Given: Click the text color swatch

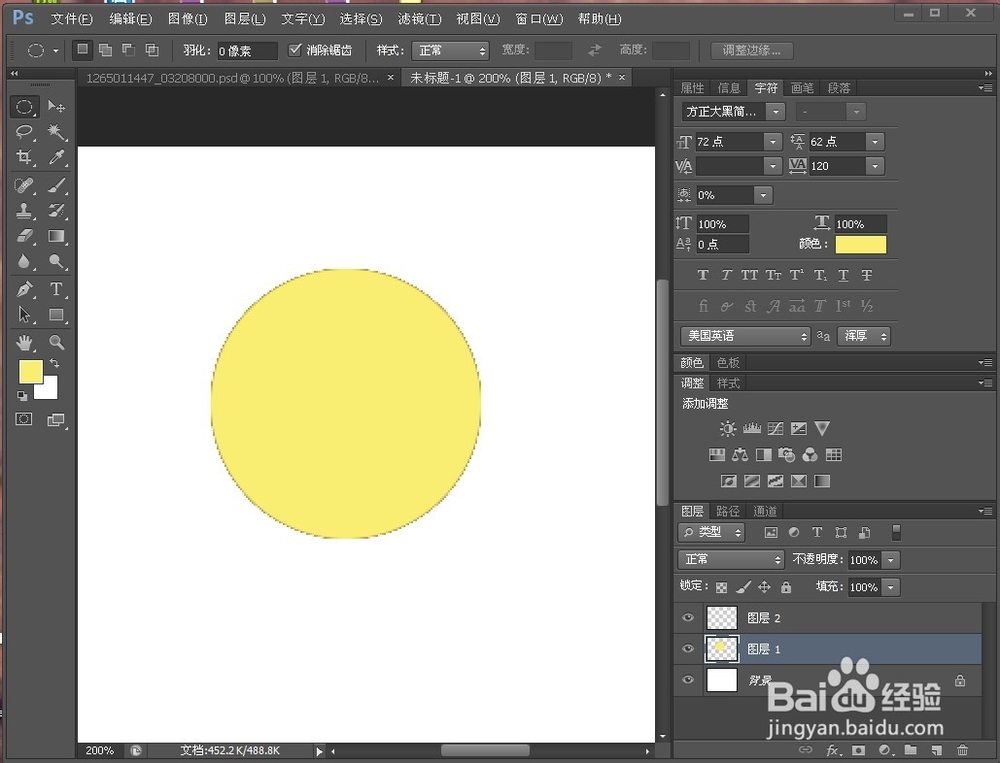Looking at the screenshot, I should coord(860,244).
